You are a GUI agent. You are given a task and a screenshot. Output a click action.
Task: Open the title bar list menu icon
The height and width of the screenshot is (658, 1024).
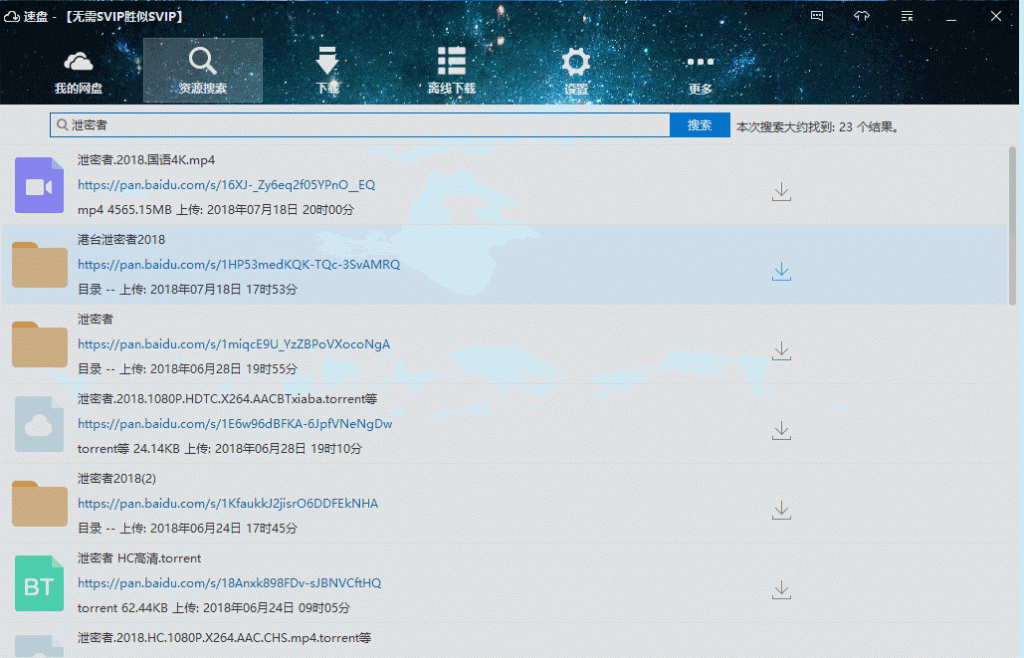(x=907, y=16)
